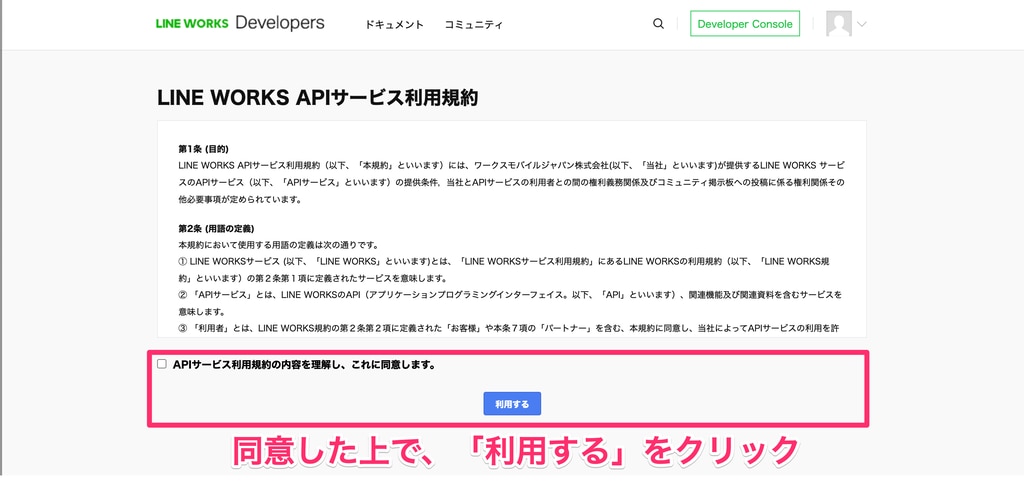
Task: Click the search magnifier icon in header
Action: click(x=658, y=24)
